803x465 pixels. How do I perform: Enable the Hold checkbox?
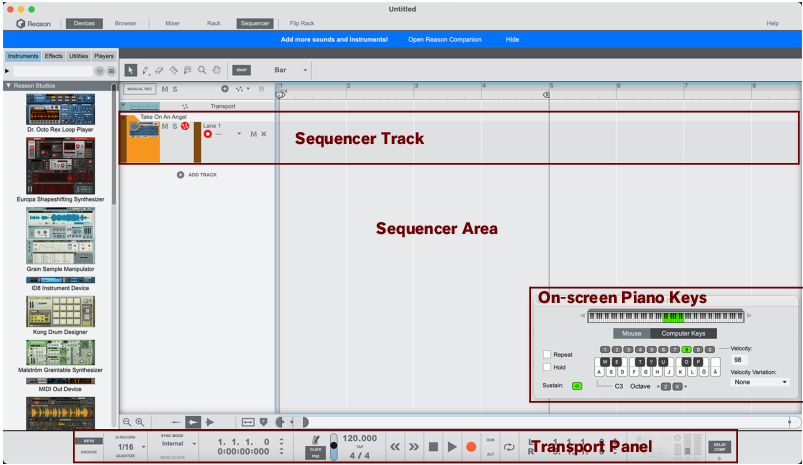click(546, 367)
